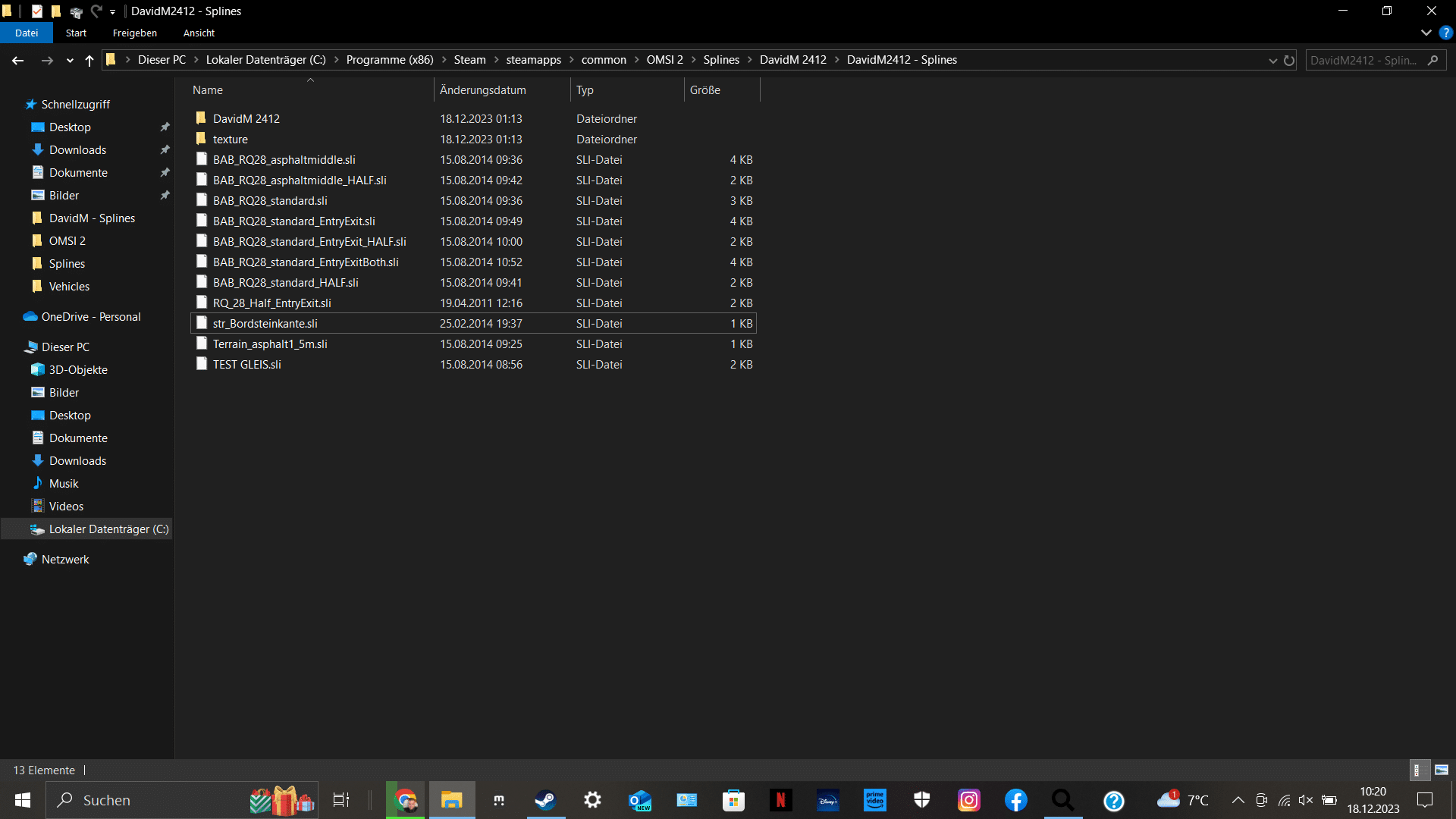The width and height of the screenshot is (1456, 819).
Task: Click the refresh icon in address bar
Action: tap(1289, 60)
